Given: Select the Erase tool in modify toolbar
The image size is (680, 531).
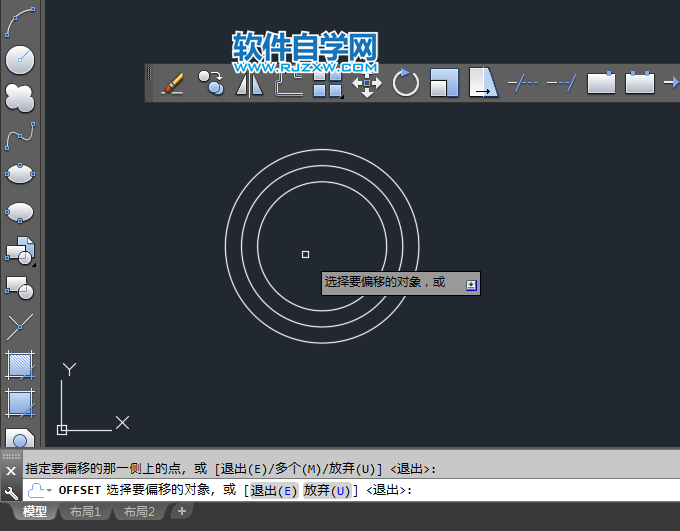Looking at the screenshot, I should tap(172, 83).
